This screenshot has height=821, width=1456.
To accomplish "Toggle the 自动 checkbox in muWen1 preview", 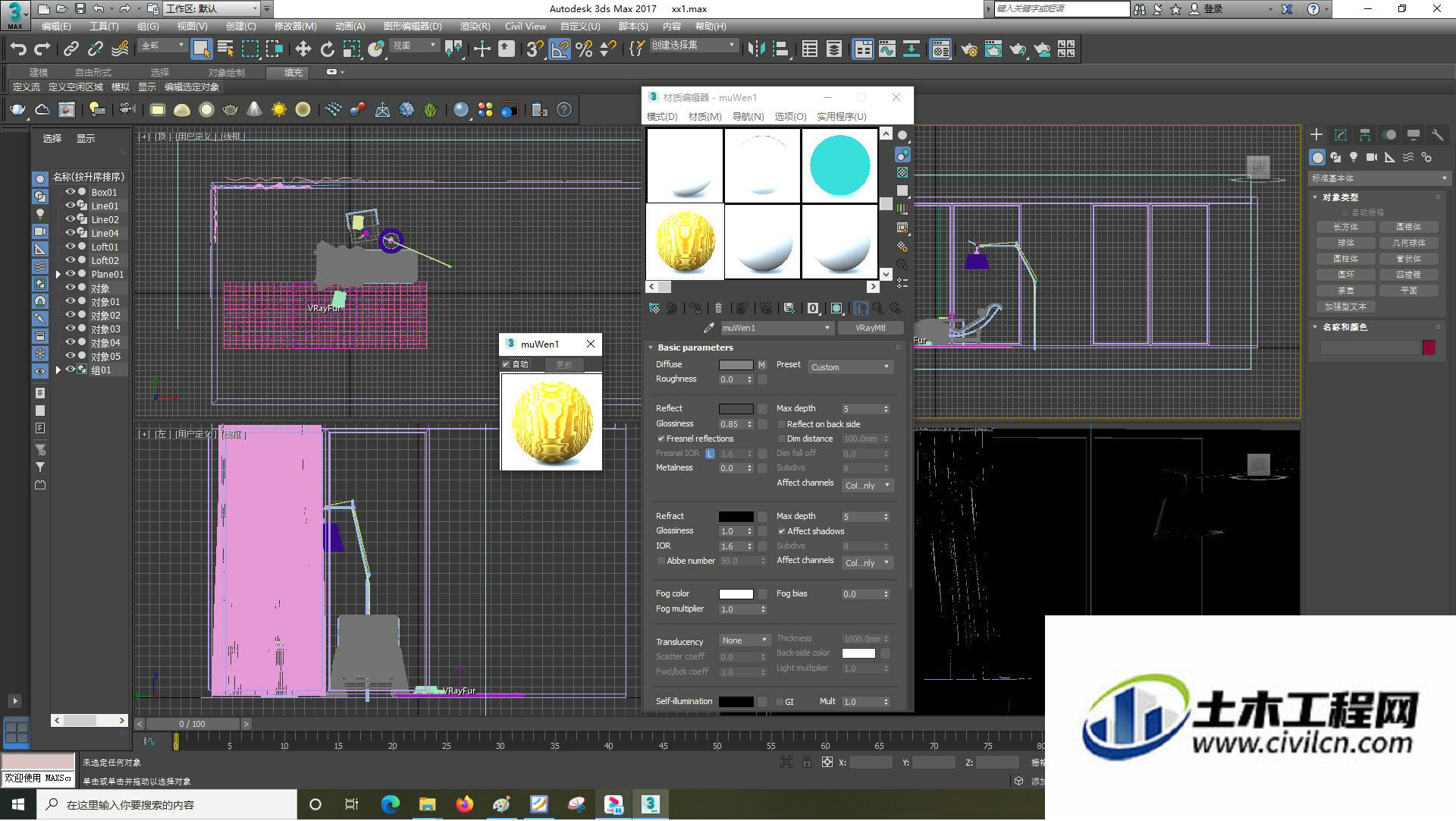I will [506, 365].
